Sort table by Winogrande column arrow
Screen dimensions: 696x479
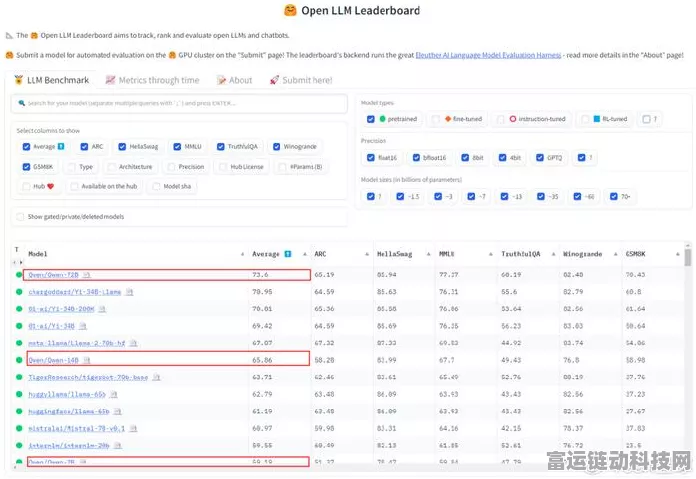pos(615,254)
